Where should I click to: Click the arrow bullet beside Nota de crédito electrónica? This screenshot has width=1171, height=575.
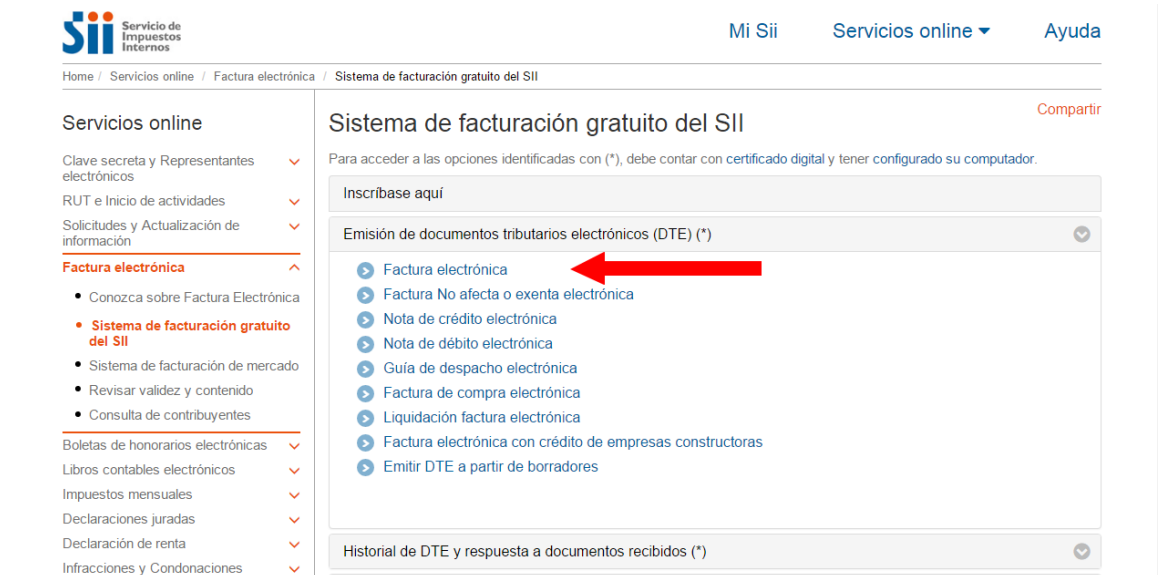pos(365,320)
